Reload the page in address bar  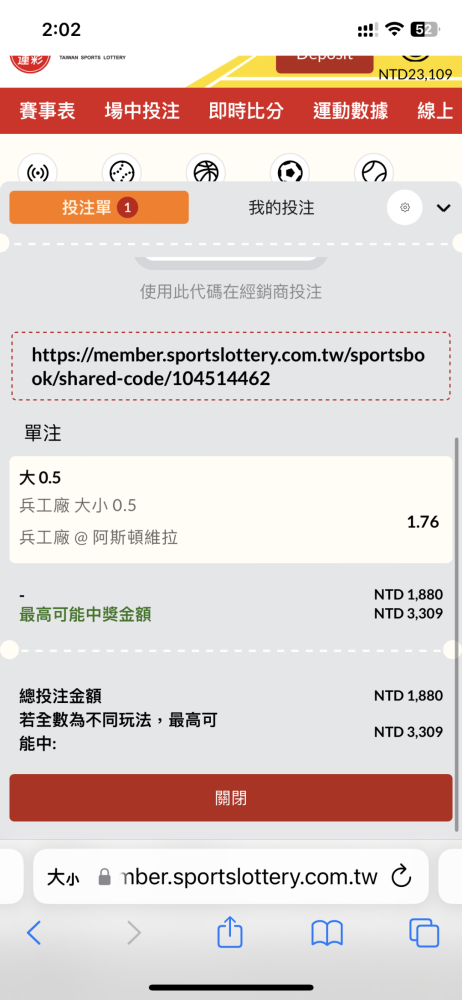[401, 876]
